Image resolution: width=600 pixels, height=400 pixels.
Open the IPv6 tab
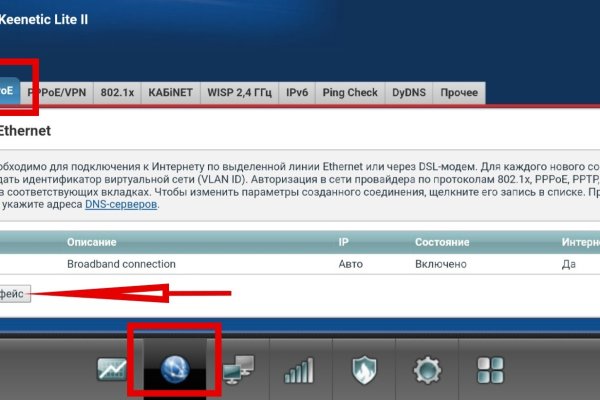coord(297,93)
